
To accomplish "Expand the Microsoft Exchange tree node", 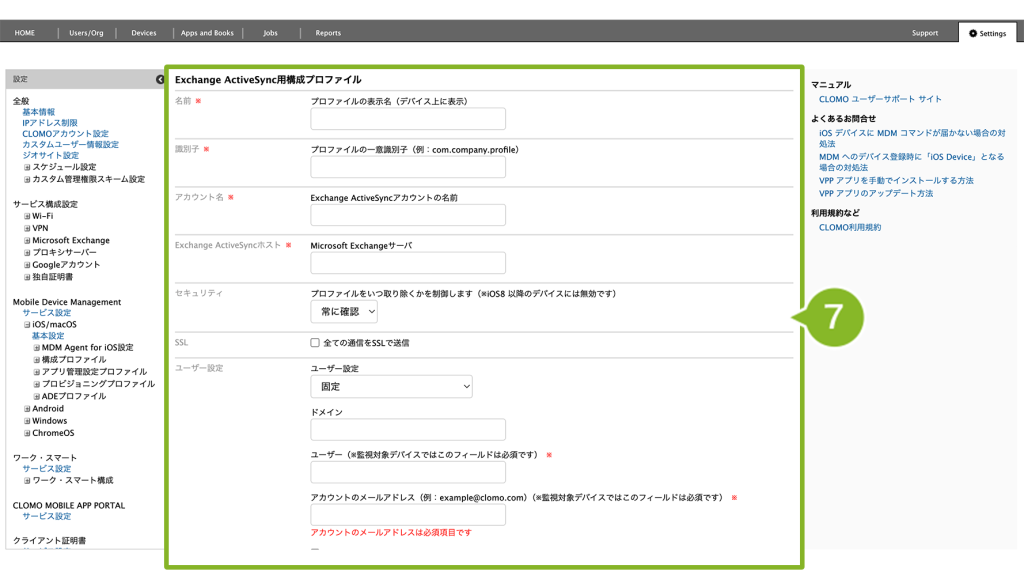I will (27, 241).
